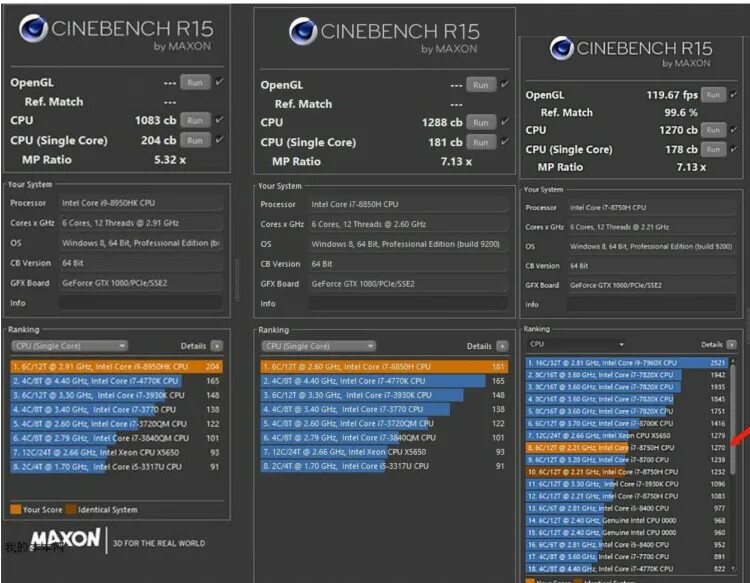
Task: Select ranking row i7-8700K scoring 1416
Action: tap(627, 423)
